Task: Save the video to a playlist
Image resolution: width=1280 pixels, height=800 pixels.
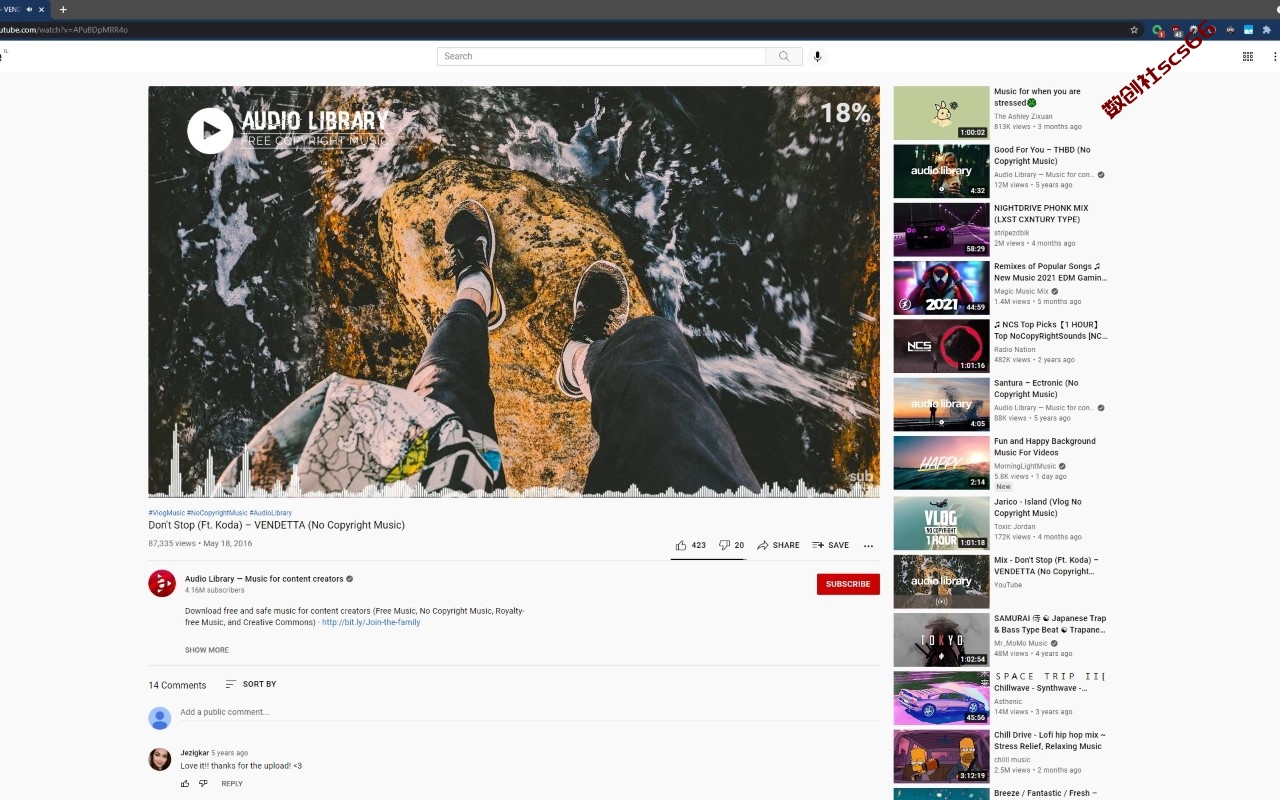Action: [x=830, y=545]
